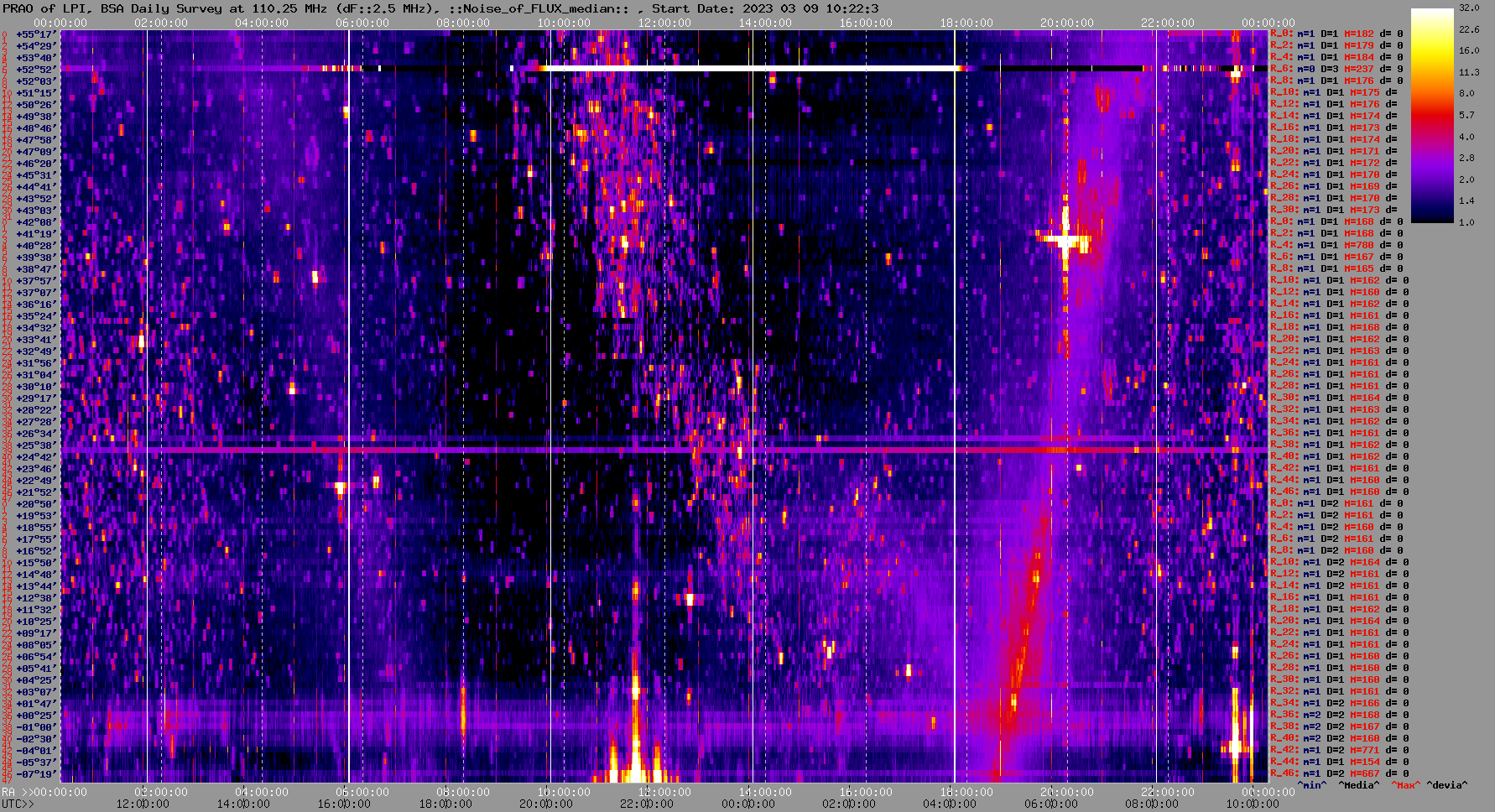Click the declination label +00°25'
The image size is (1495, 812).
pos(35,716)
